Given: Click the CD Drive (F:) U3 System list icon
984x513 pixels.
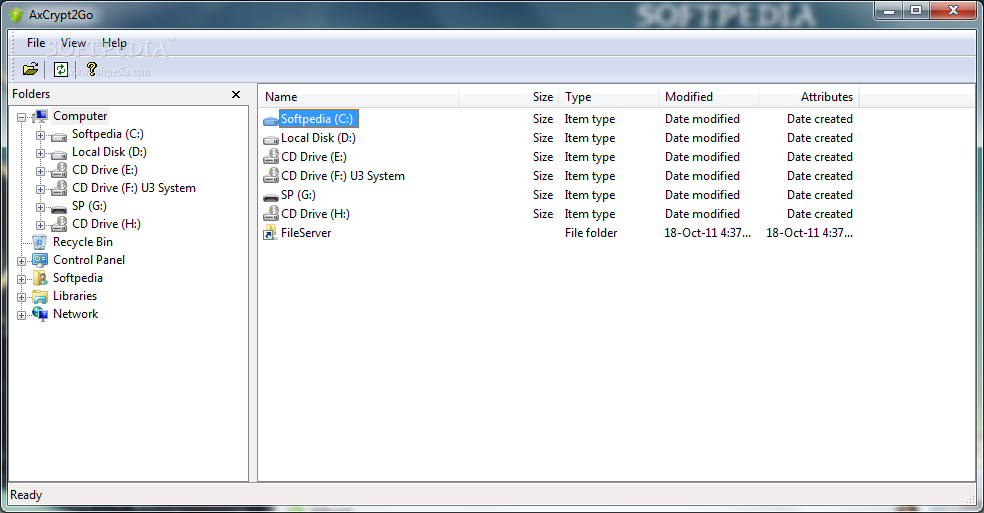Looking at the screenshot, I should [270, 176].
